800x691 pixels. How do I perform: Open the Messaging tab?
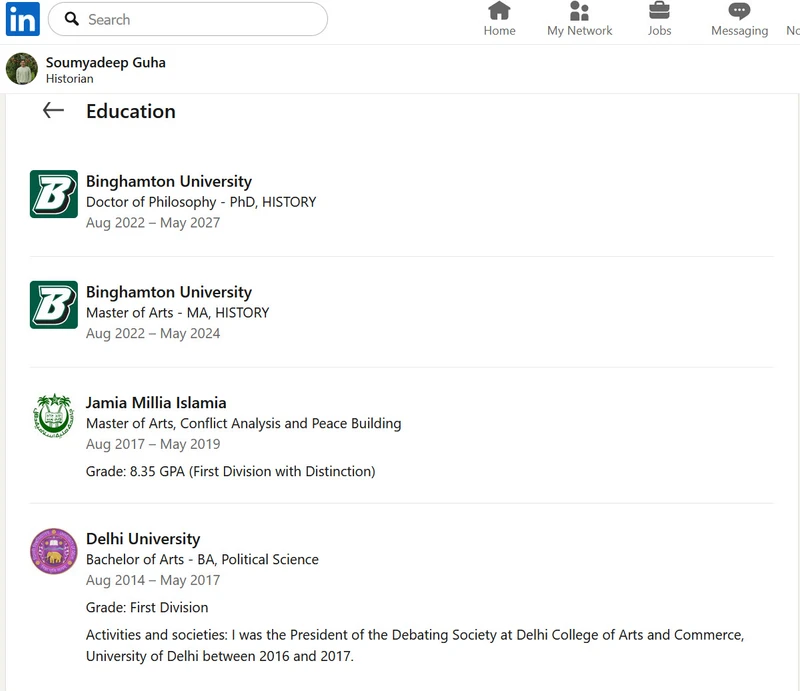click(x=739, y=19)
